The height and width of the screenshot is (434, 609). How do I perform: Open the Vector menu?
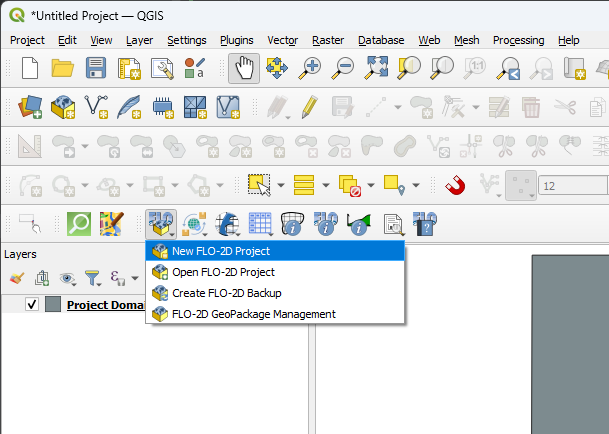pyautogui.click(x=282, y=40)
